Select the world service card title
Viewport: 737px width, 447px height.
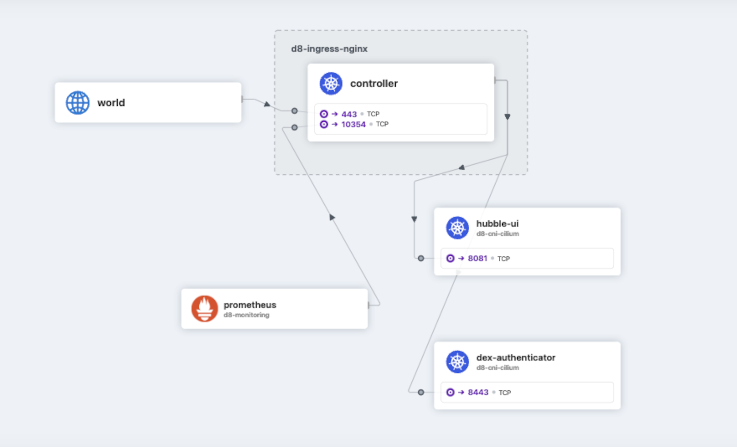[x=111, y=102]
